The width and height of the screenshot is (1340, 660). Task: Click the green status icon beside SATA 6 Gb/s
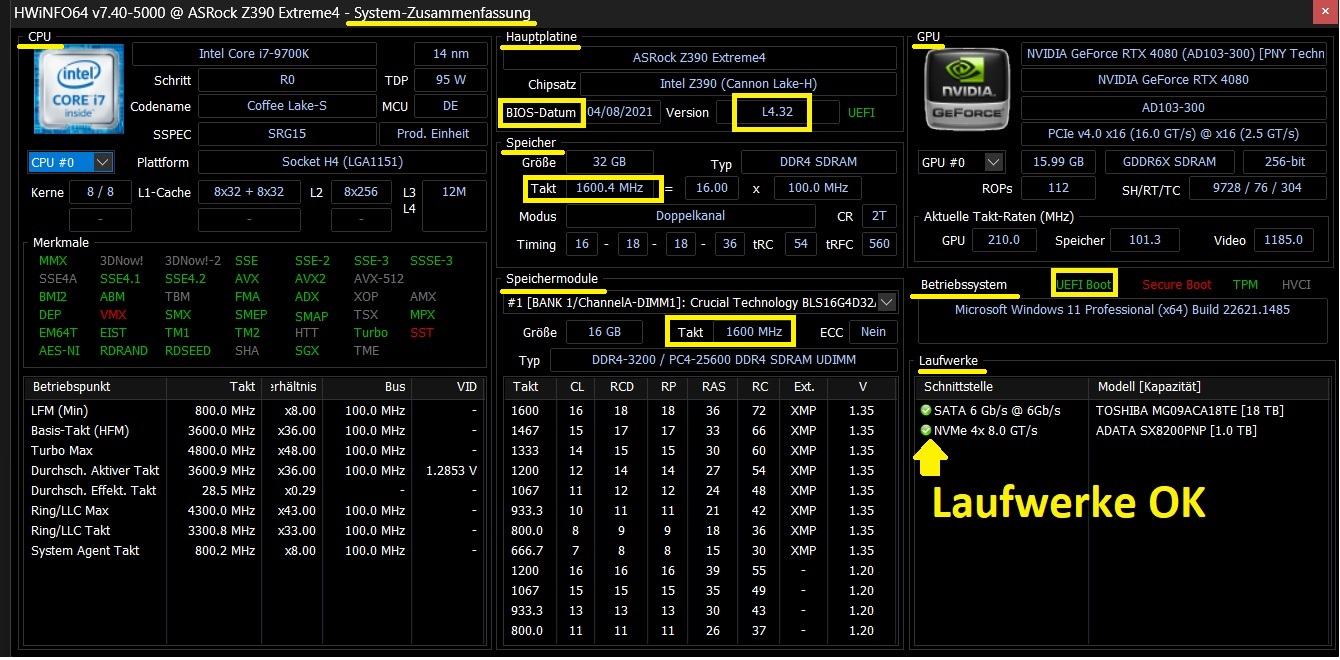pyautogui.click(x=926, y=411)
